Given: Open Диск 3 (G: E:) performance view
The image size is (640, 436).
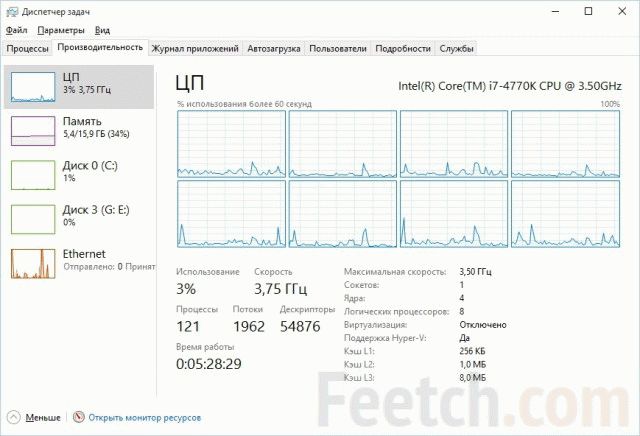Looking at the screenshot, I should (79, 219).
